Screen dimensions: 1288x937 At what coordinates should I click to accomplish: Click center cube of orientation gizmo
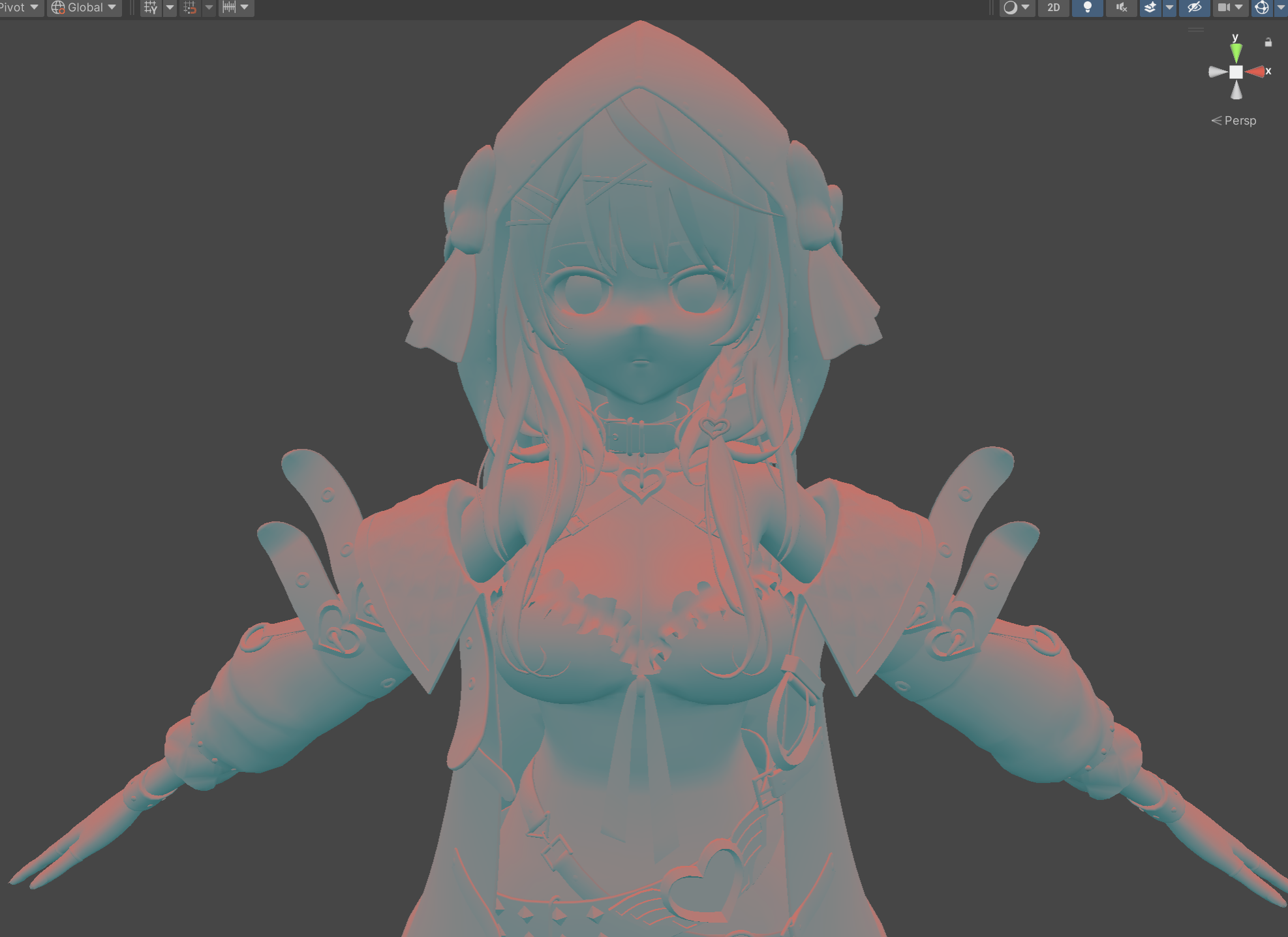coord(1236,72)
